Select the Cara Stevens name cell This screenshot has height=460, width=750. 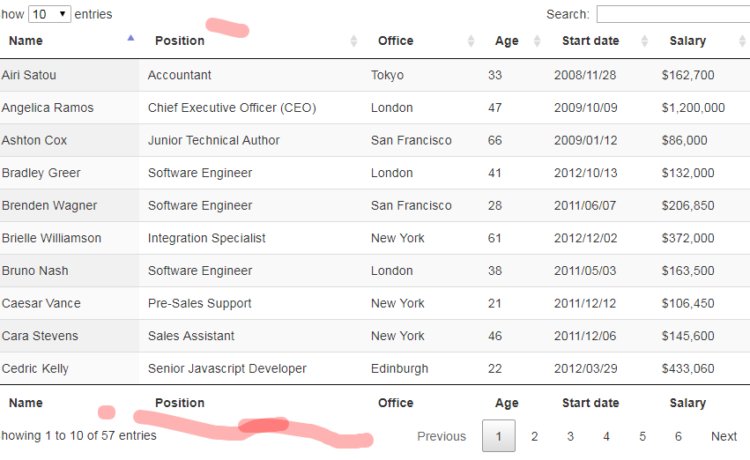[x=69, y=336]
